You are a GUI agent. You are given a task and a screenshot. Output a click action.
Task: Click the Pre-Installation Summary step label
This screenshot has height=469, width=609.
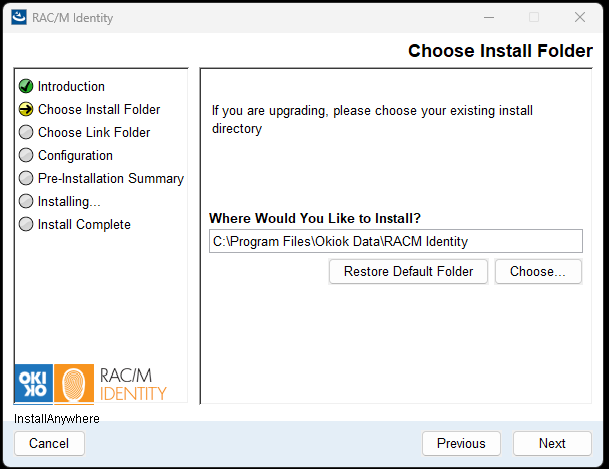111,178
